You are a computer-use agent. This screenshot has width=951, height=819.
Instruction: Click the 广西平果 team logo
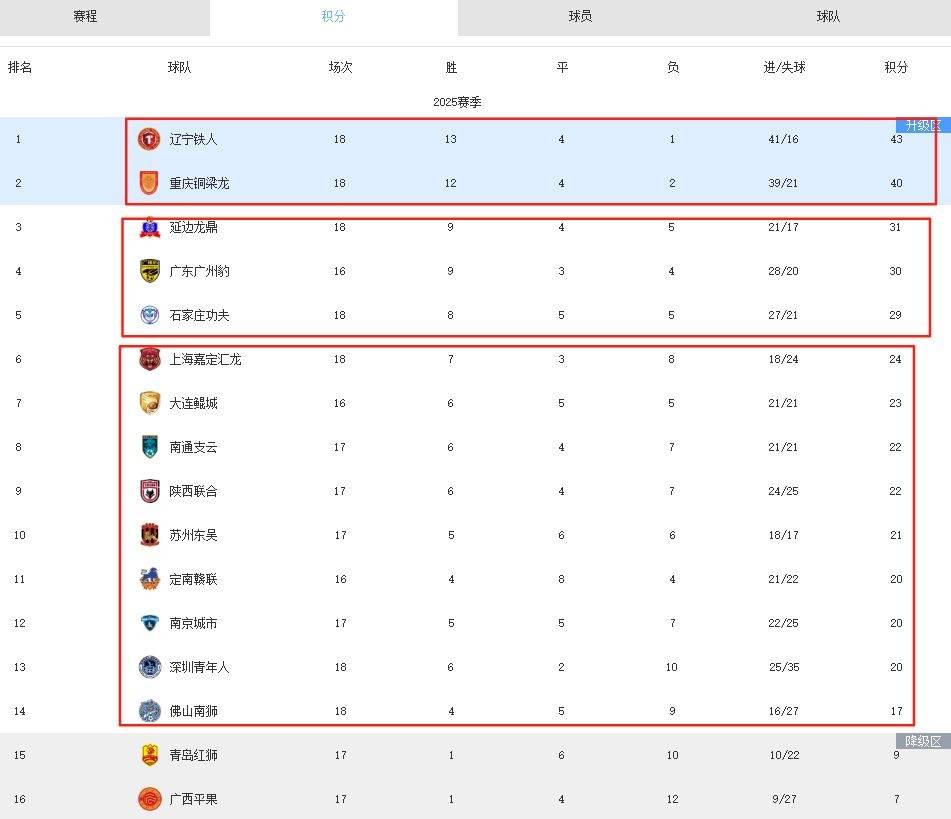[149, 799]
